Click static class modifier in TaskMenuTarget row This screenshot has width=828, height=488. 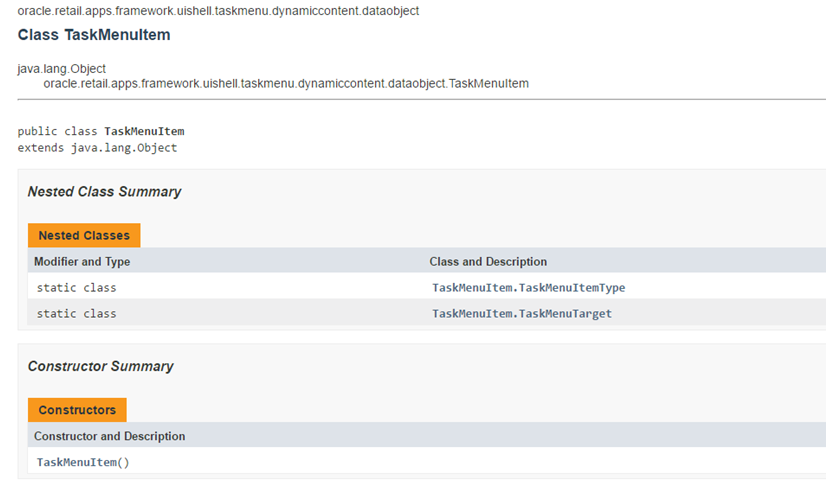(76, 314)
